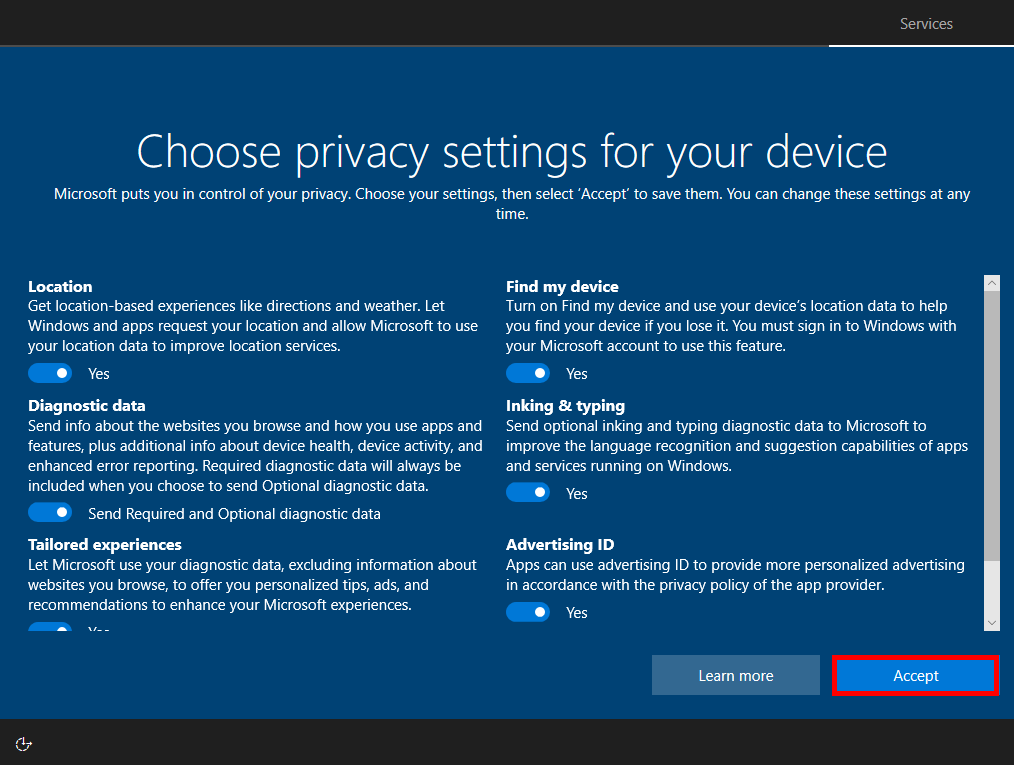Toggle the Tailored experiences switch
Viewport: 1014px width, 765px height.
coord(50,628)
